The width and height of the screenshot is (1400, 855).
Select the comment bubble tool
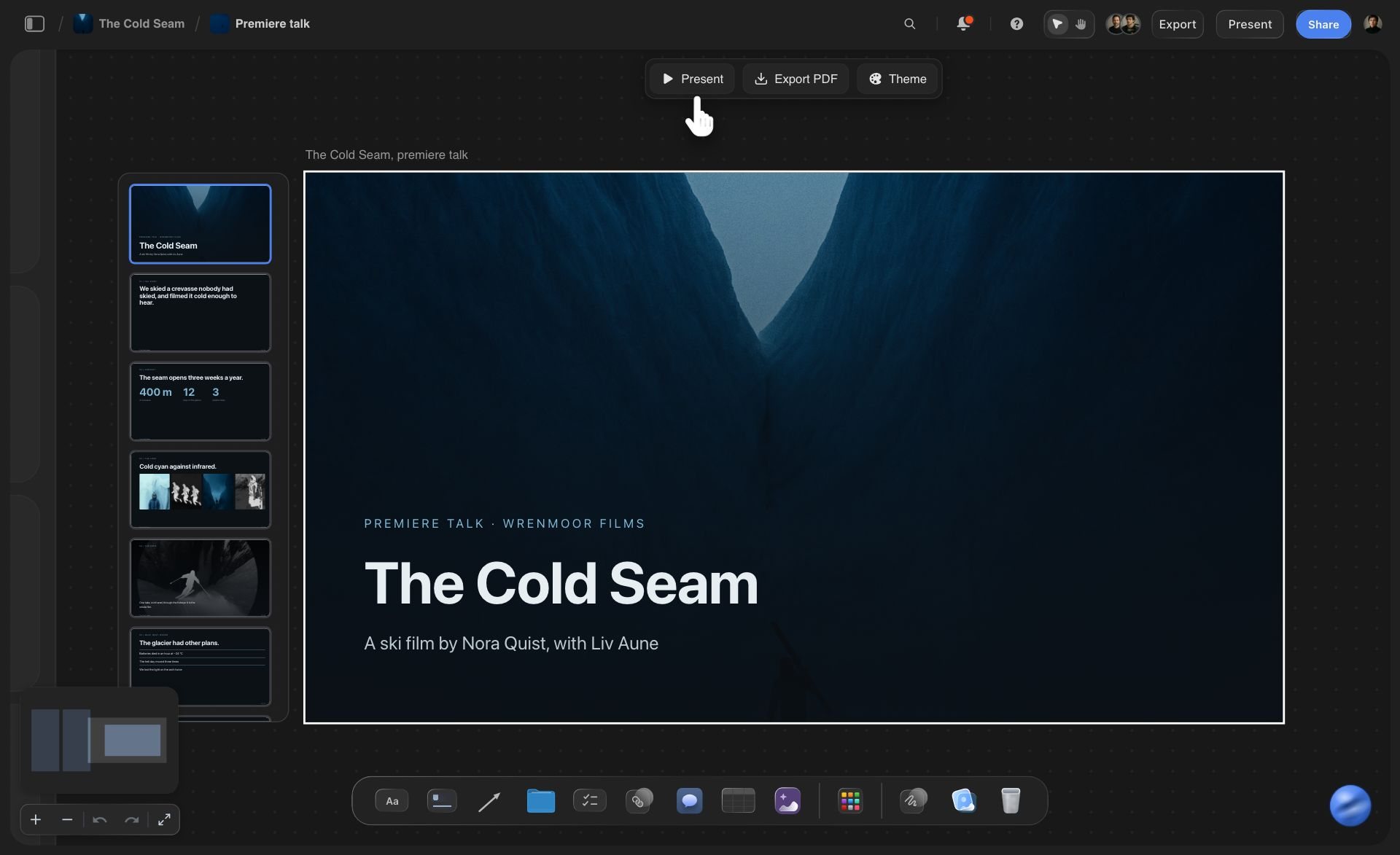point(689,801)
